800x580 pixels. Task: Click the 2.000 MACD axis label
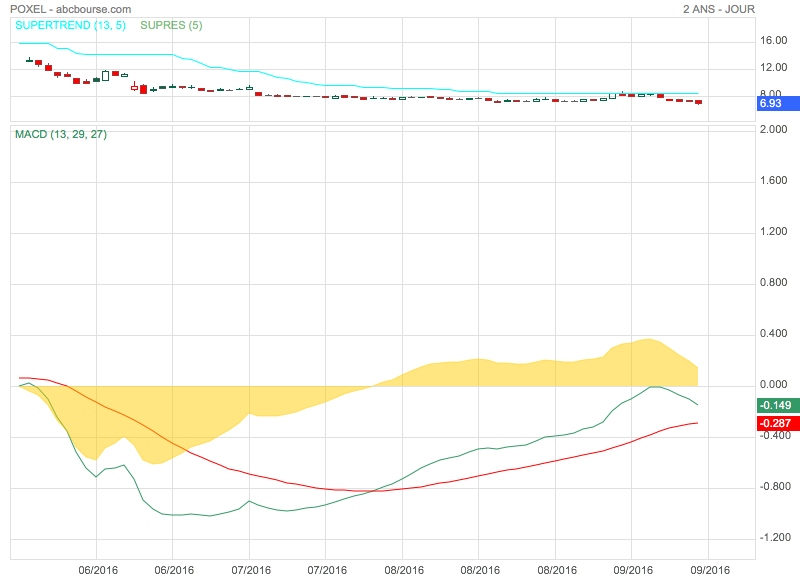pyautogui.click(x=773, y=130)
